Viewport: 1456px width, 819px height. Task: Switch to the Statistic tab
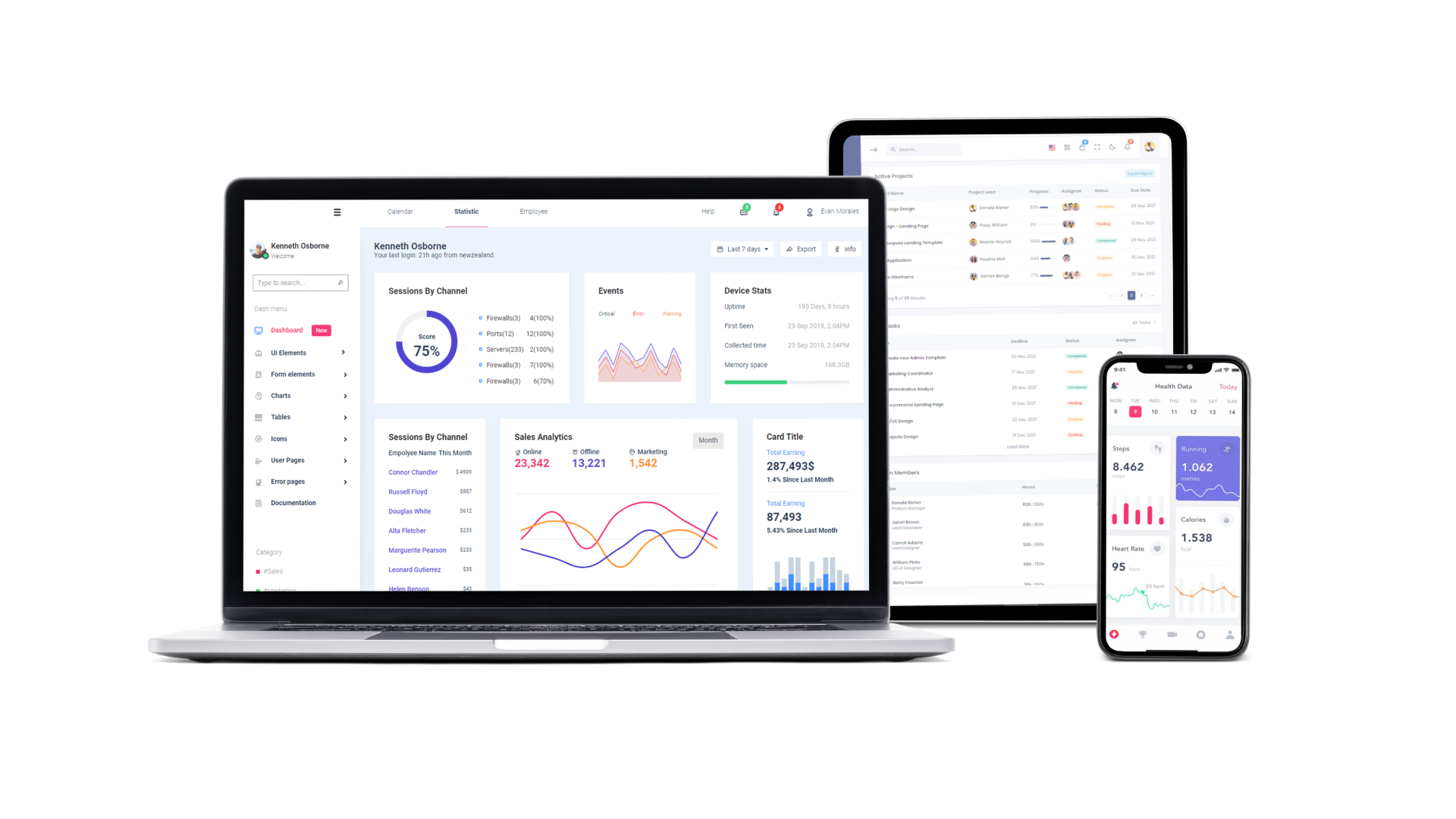click(466, 211)
